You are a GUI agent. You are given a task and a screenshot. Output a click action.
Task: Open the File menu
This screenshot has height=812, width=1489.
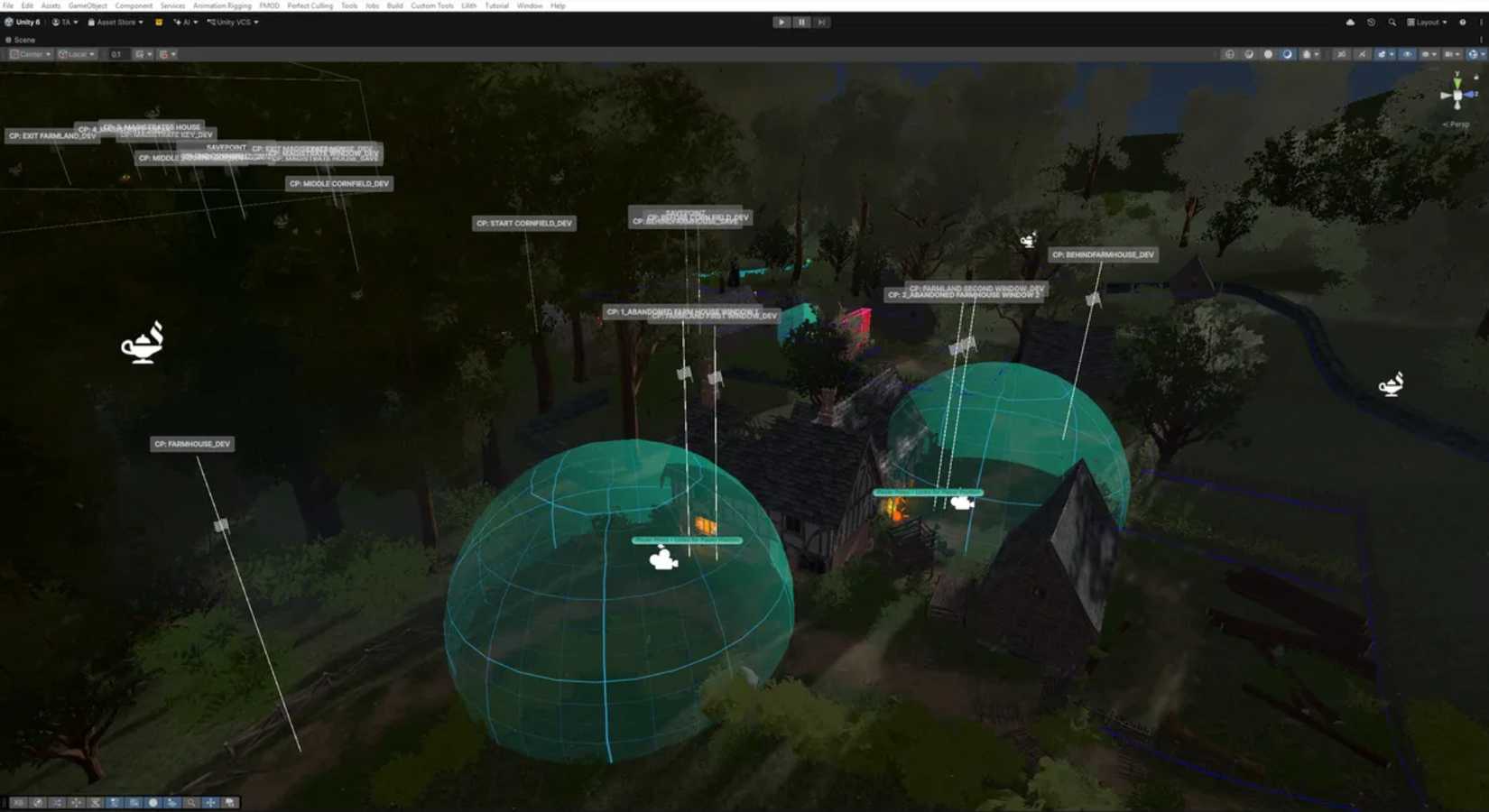(8, 5)
